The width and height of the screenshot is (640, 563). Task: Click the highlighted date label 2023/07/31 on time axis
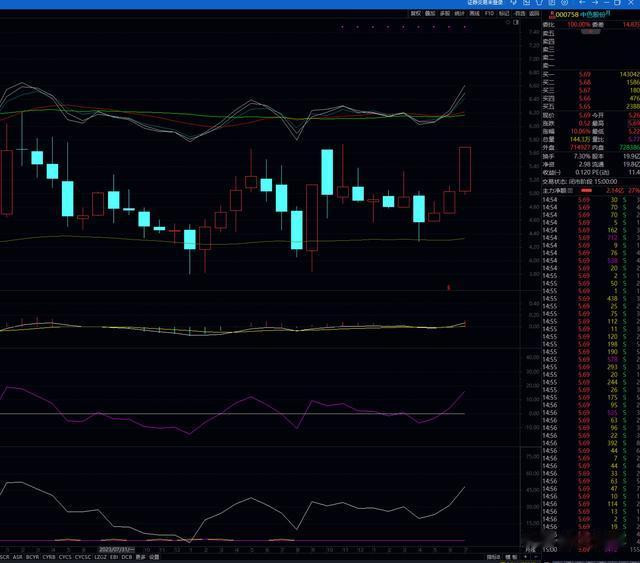click(x=116, y=550)
